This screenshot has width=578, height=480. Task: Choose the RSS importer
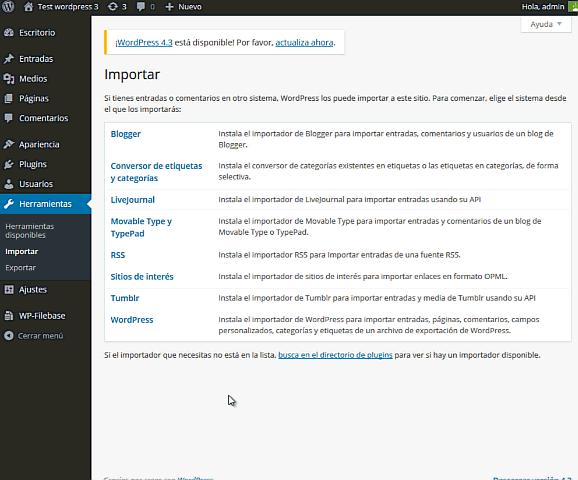click(118, 255)
